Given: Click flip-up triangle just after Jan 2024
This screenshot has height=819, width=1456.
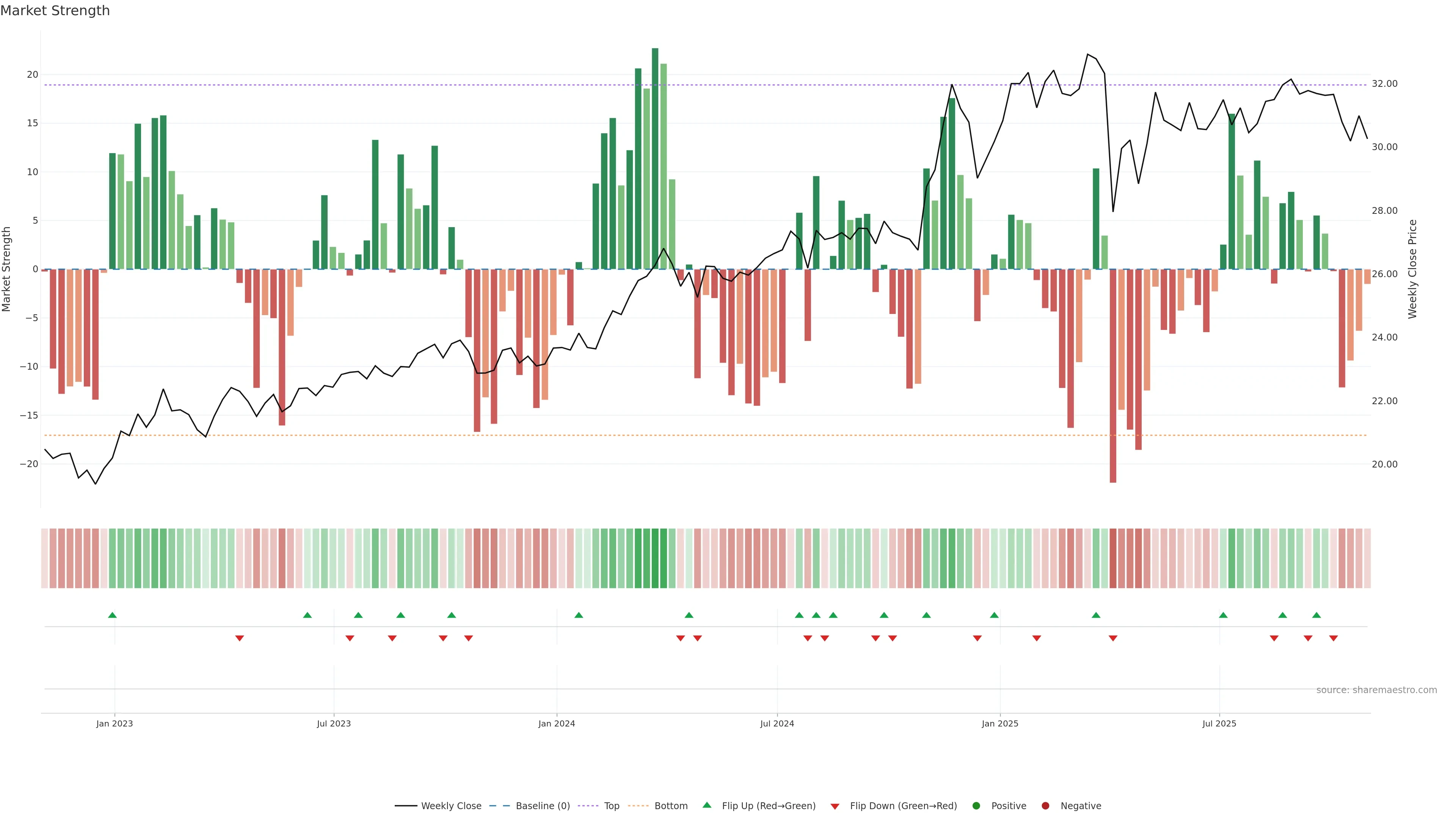Looking at the screenshot, I should pos(578,615).
